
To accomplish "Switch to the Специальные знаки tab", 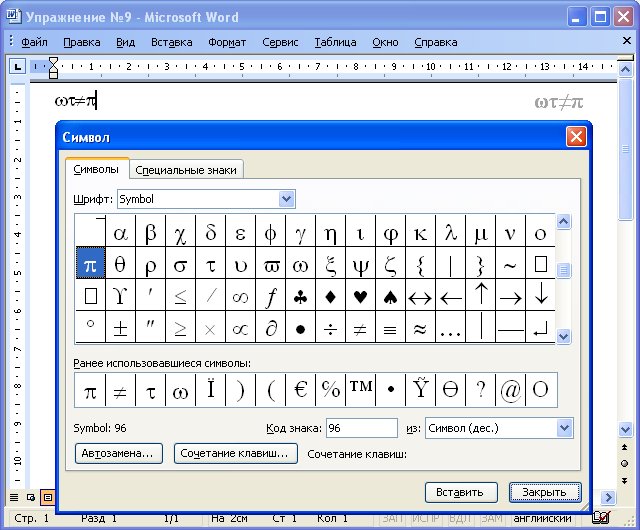I will [186, 170].
